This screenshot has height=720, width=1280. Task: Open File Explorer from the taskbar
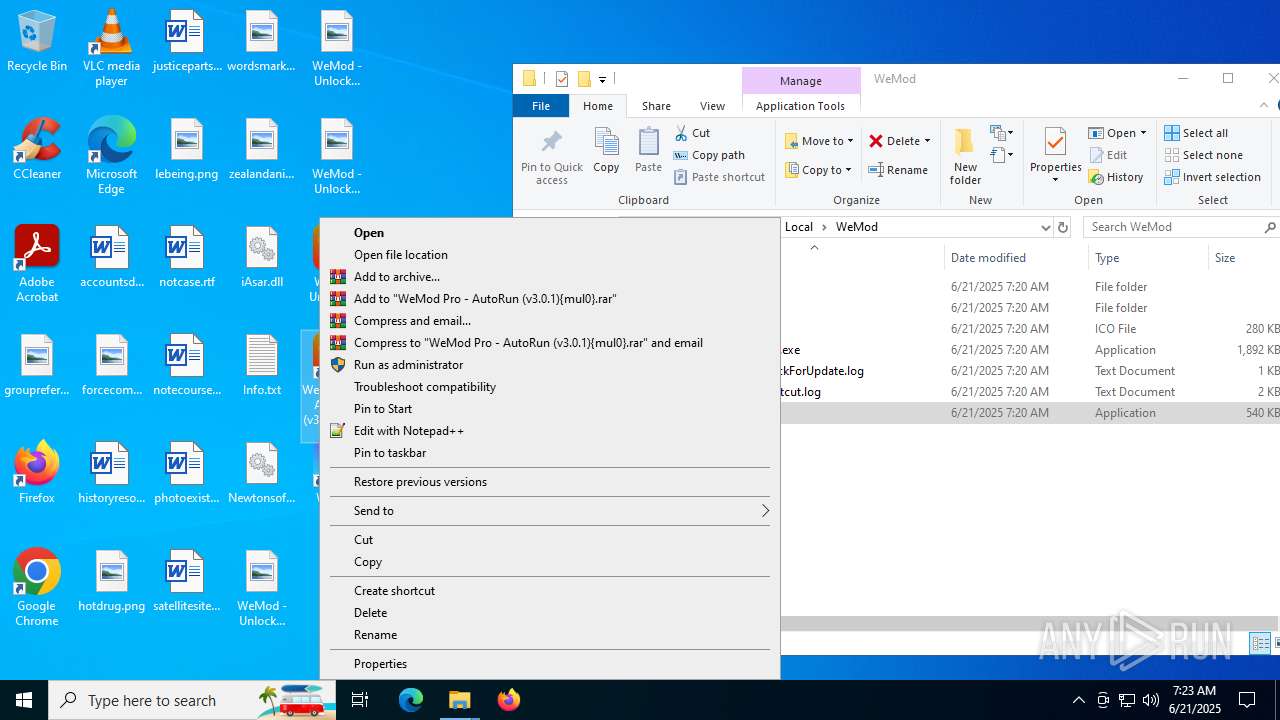tap(459, 700)
